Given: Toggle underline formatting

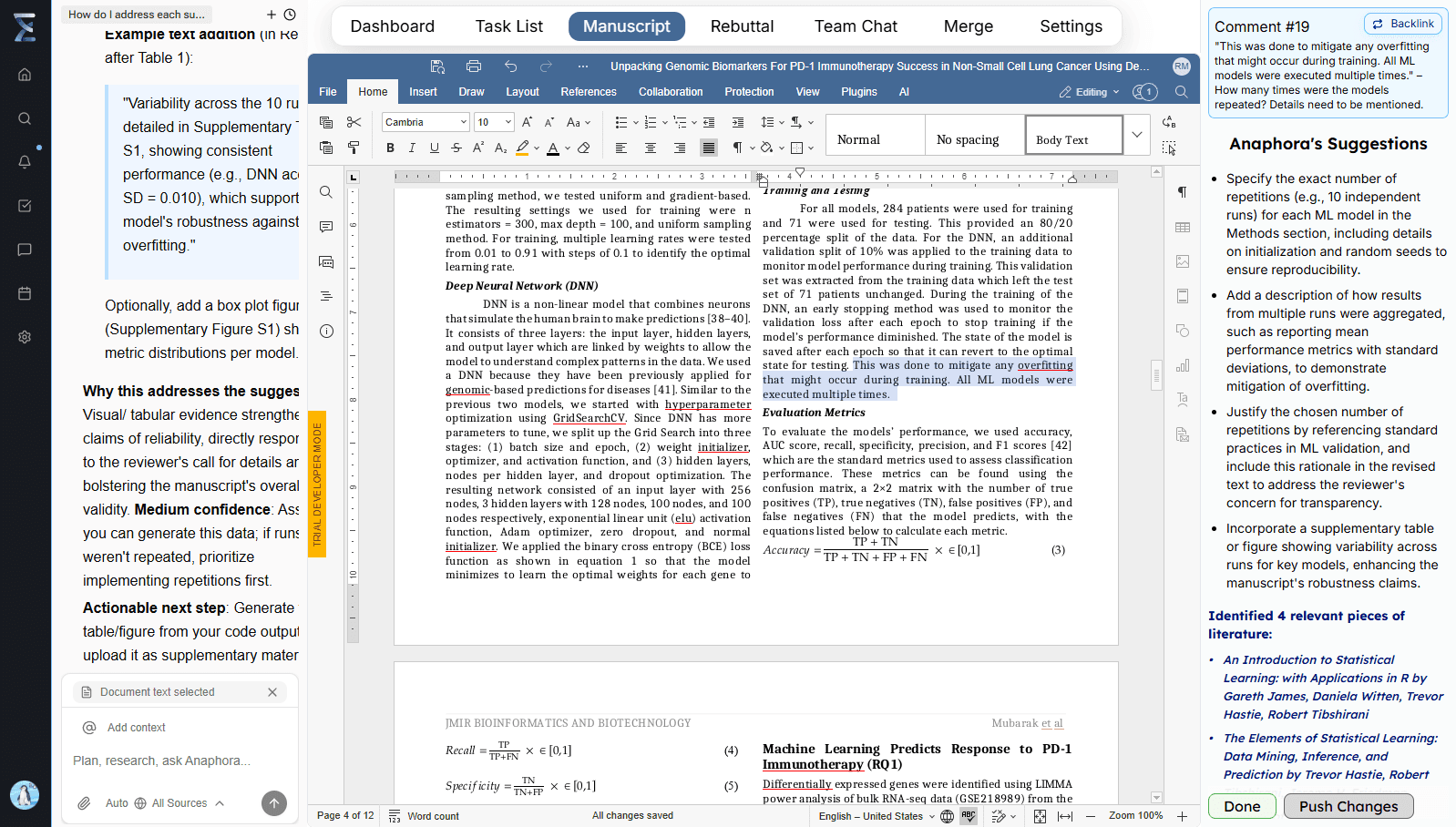Looking at the screenshot, I should coord(435,148).
